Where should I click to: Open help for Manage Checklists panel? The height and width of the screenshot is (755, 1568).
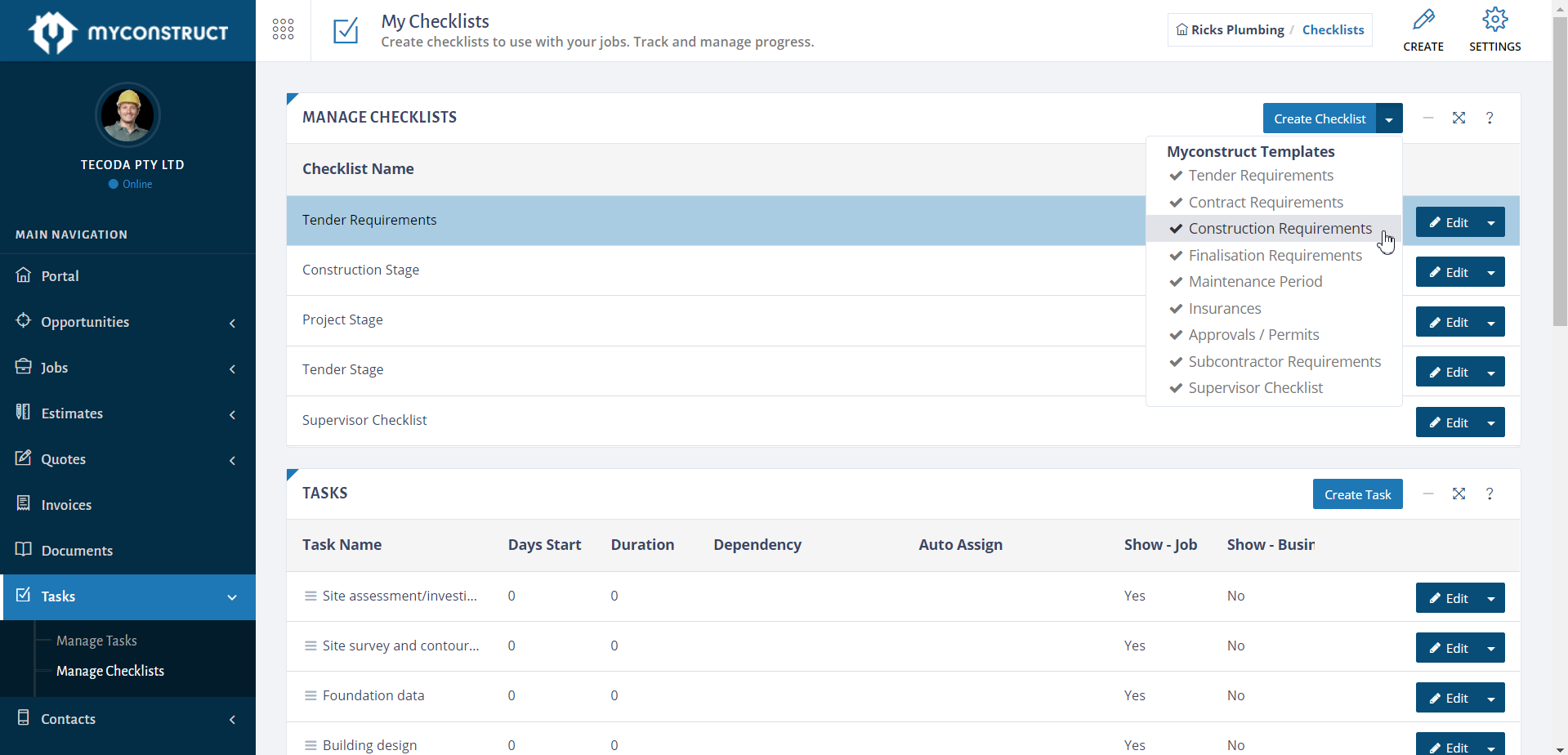pyautogui.click(x=1490, y=118)
